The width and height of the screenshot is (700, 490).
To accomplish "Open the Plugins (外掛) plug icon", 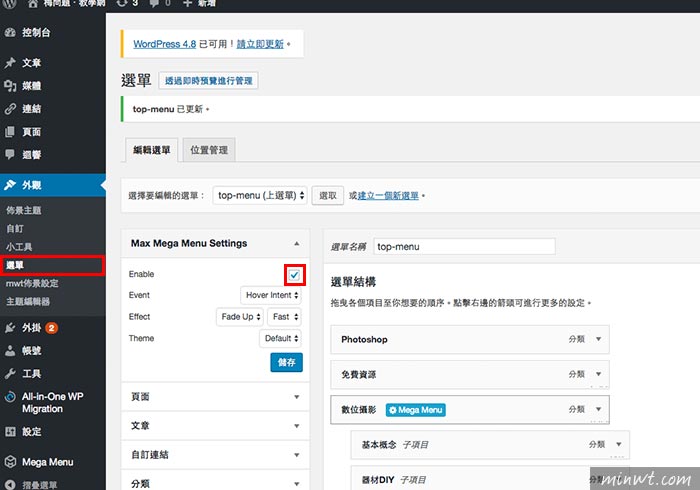I will click(x=10, y=328).
